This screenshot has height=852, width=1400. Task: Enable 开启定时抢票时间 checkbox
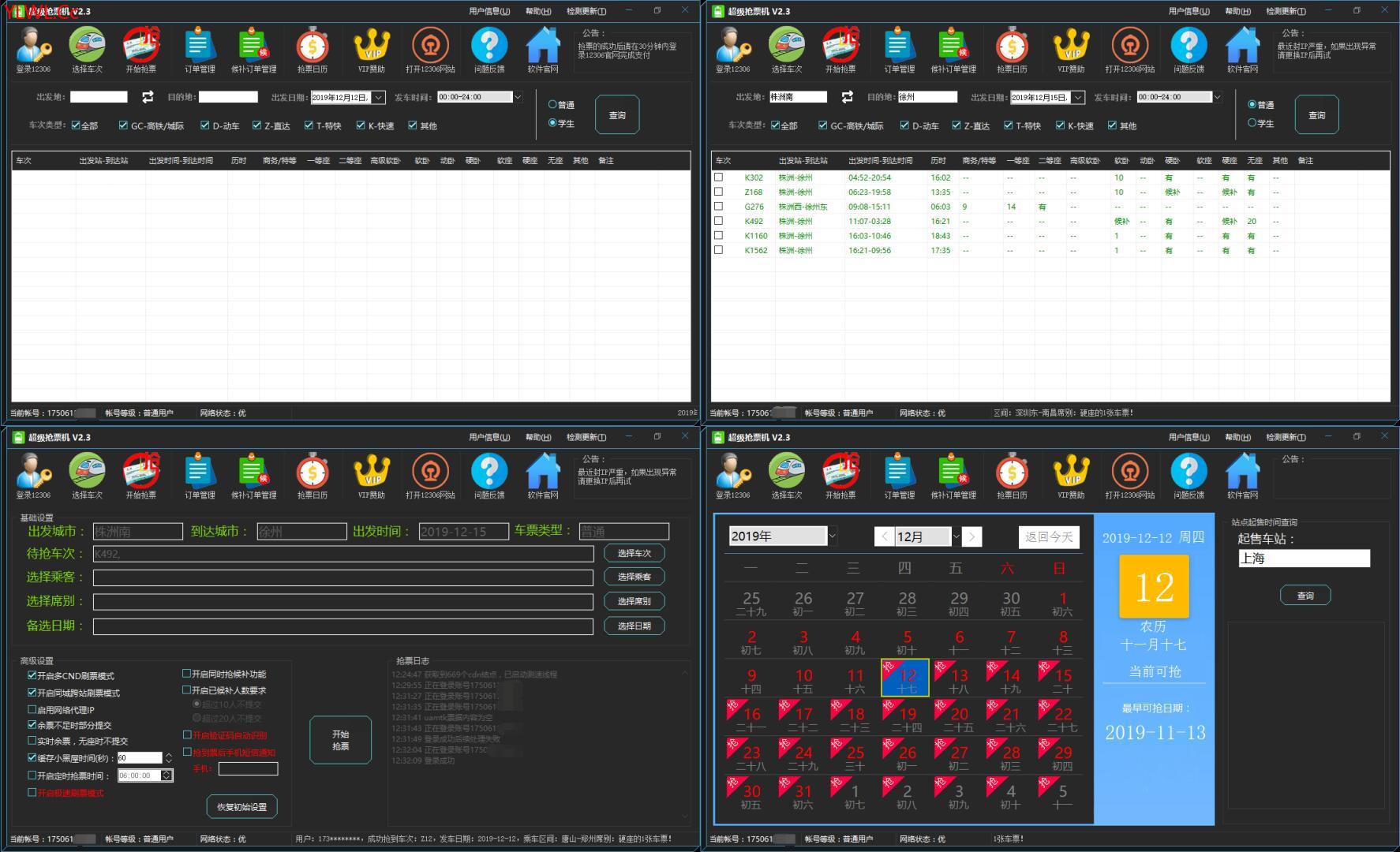pos(32,775)
